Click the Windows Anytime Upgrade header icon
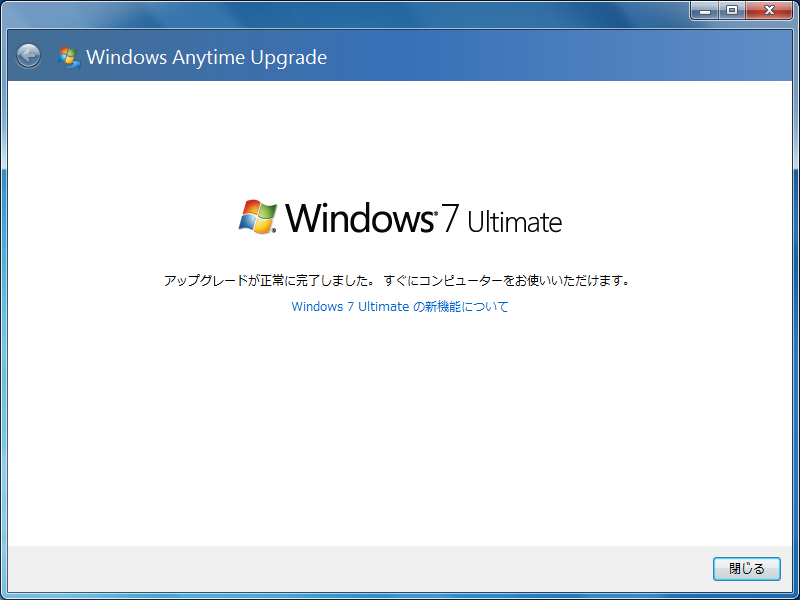Viewport: 800px width, 600px height. [69, 57]
